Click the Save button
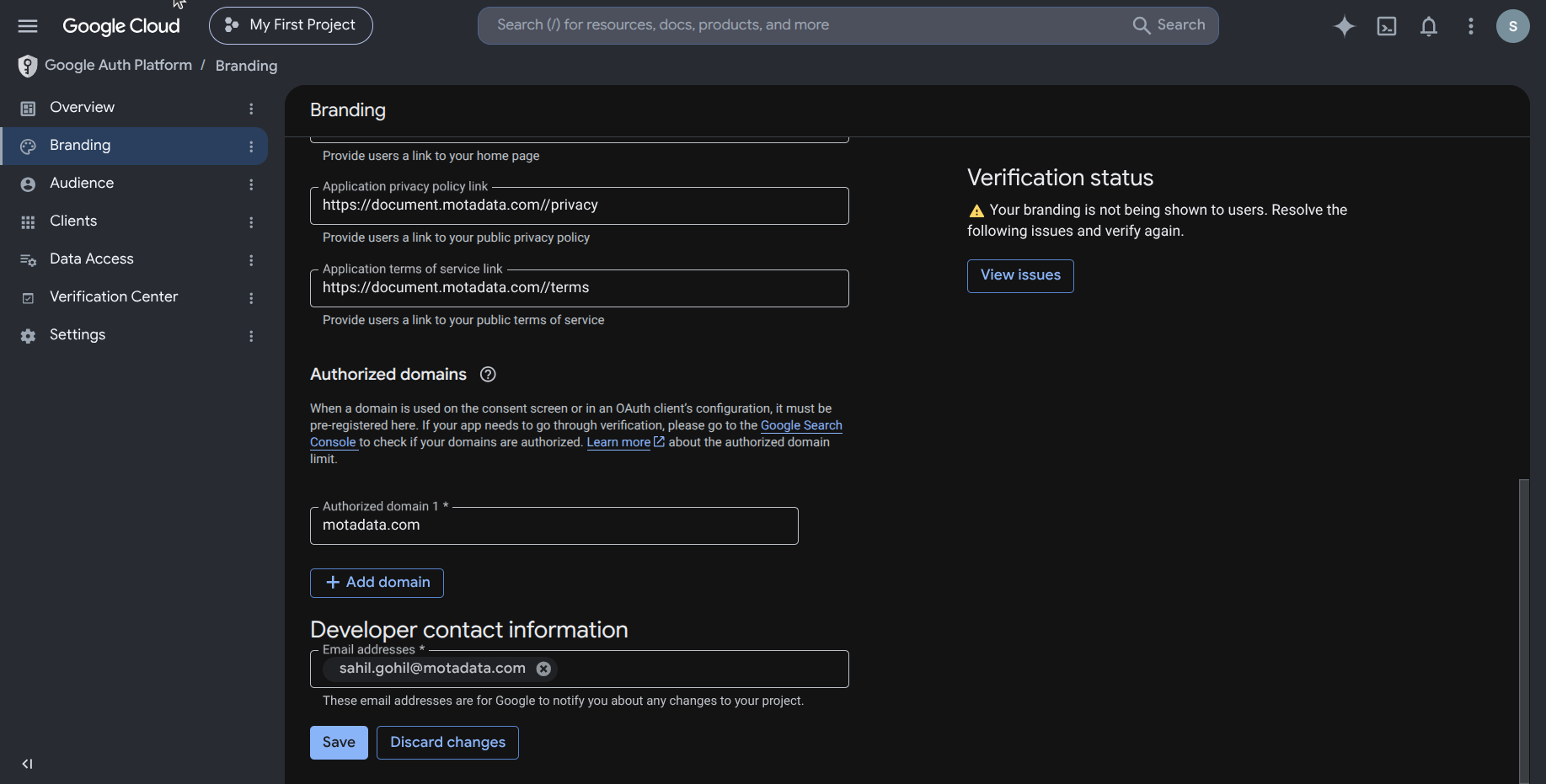 339,743
